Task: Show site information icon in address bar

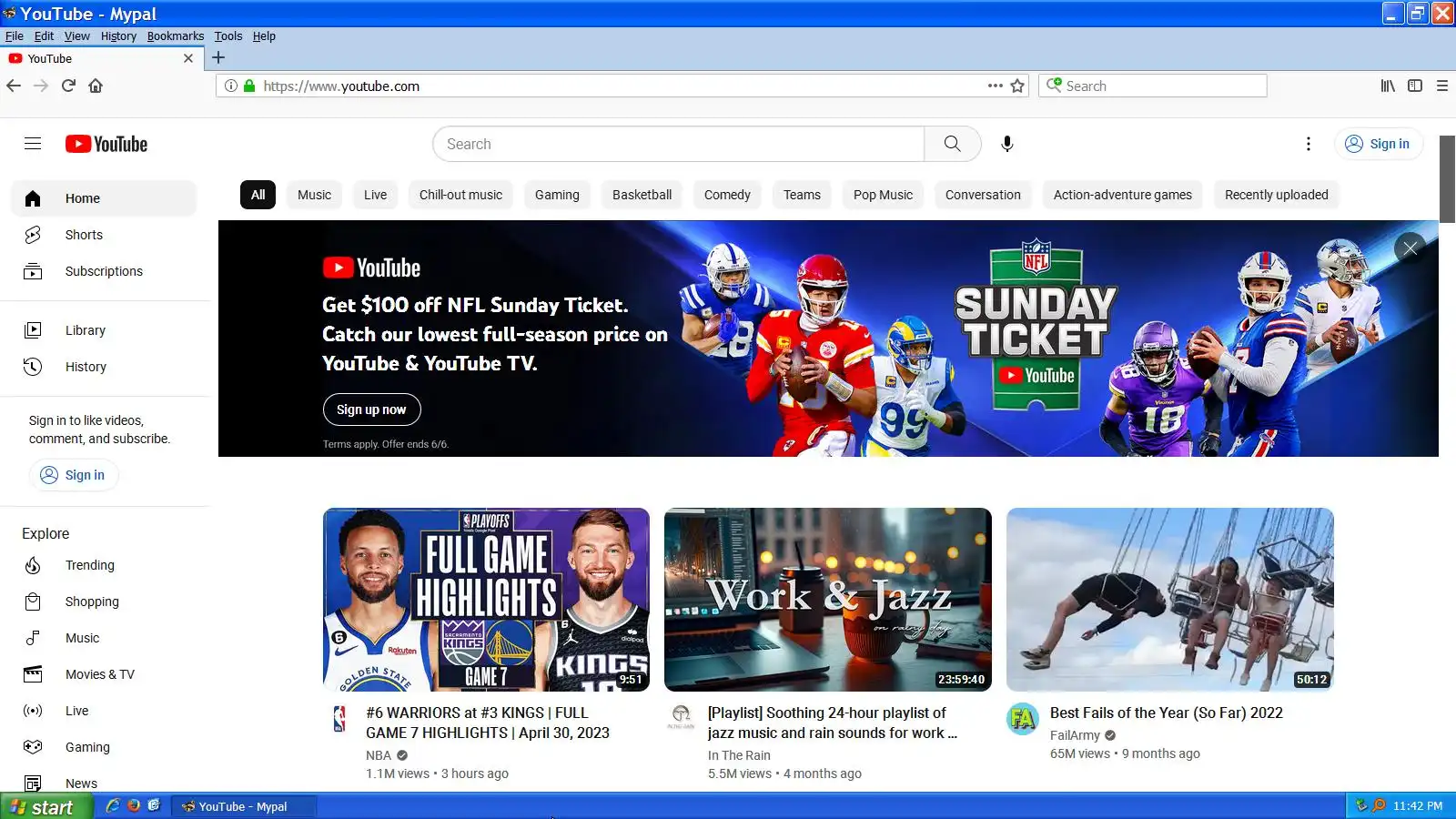Action: [x=231, y=86]
